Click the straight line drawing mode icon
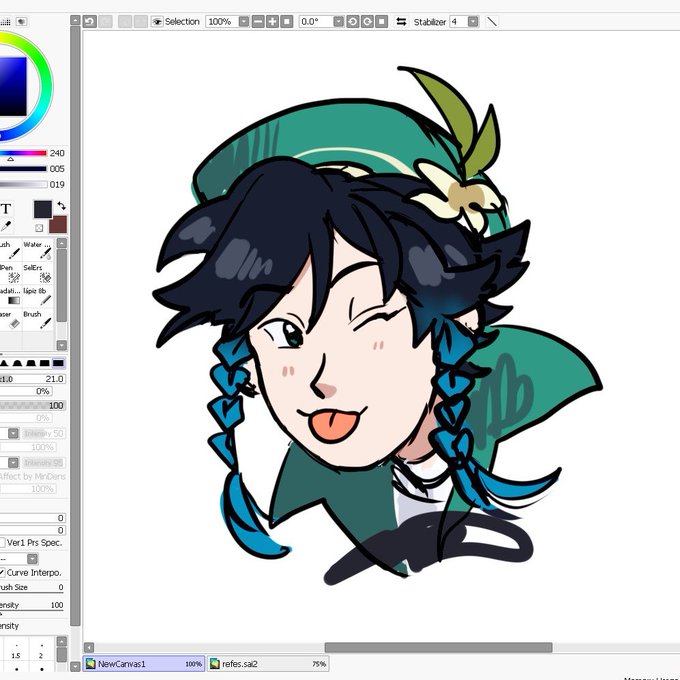 [492, 22]
